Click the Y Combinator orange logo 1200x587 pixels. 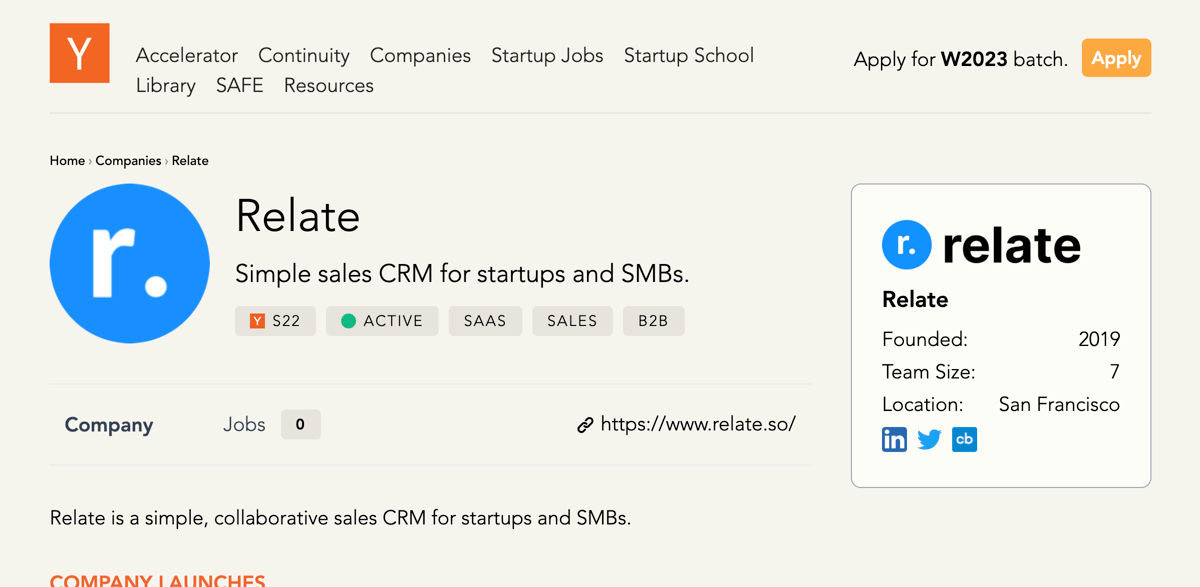pyautogui.click(x=80, y=53)
